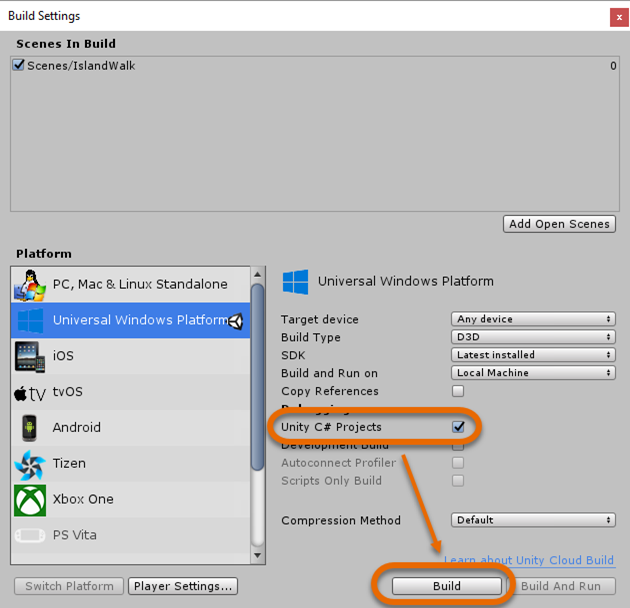Open the SDK dropdown showing Latest installed

533,355
